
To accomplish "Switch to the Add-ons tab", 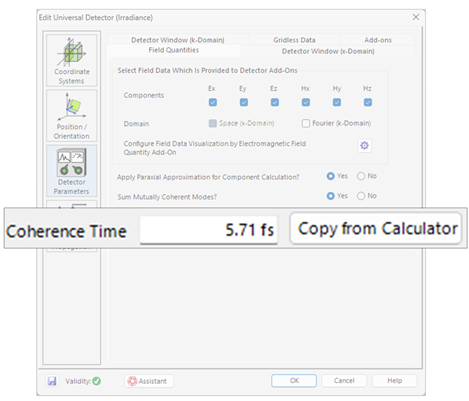I will [378, 40].
